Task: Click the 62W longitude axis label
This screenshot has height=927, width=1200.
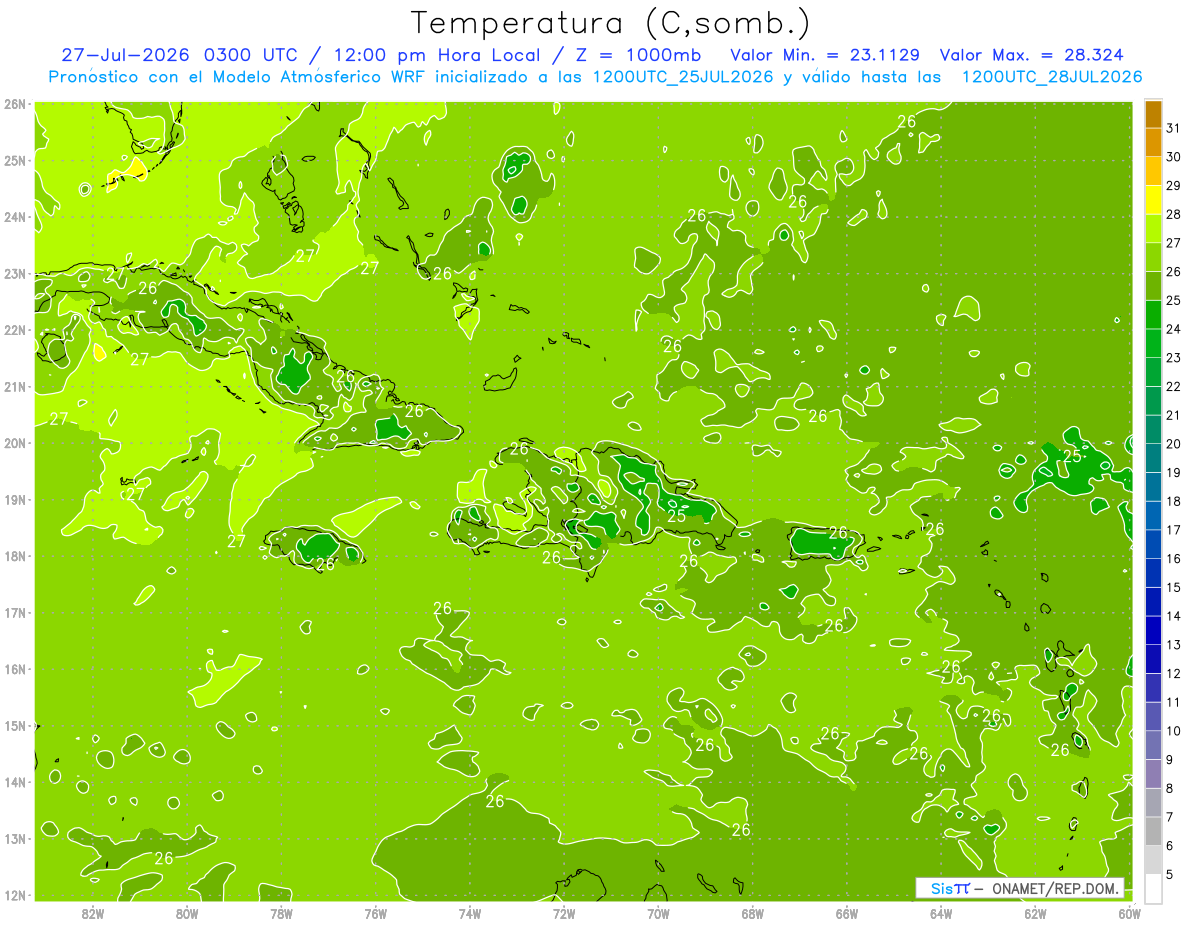Action: [1035, 913]
